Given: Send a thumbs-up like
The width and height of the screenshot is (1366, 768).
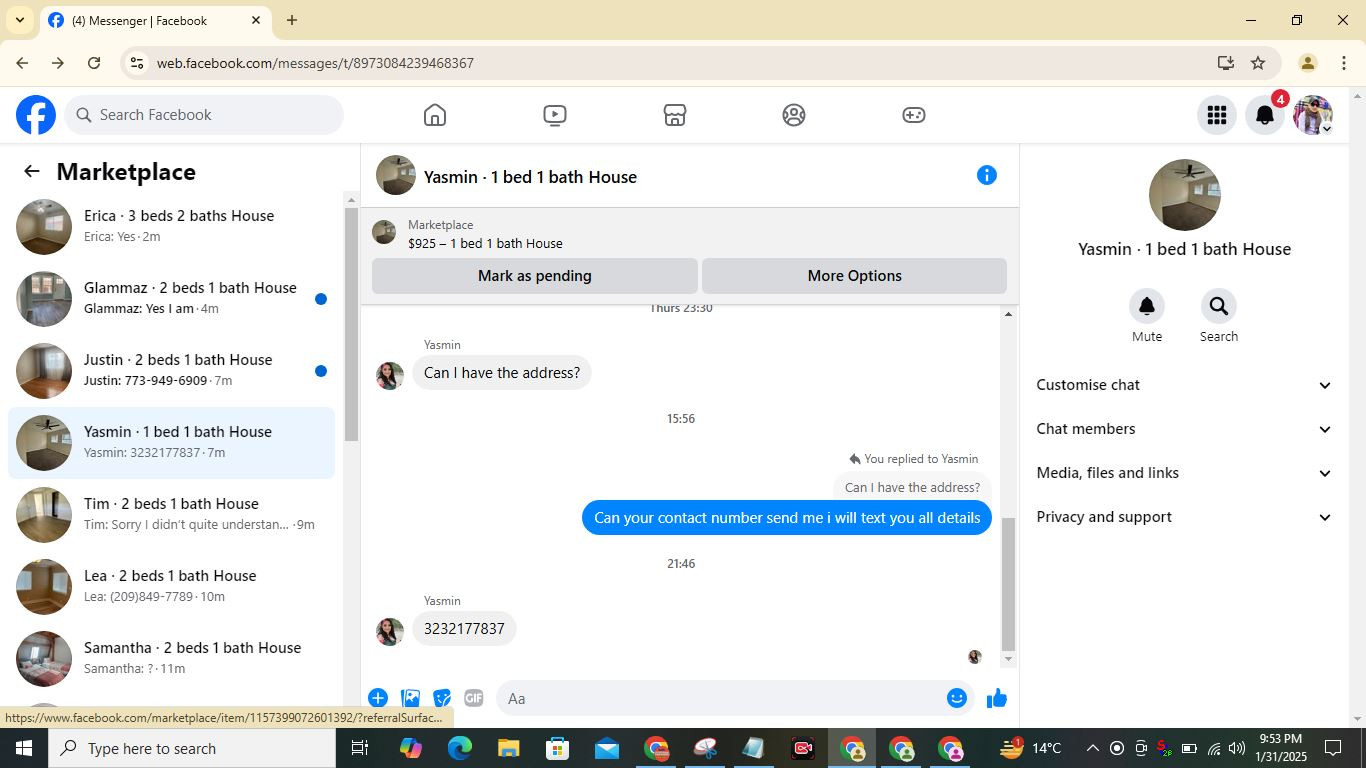Looking at the screenshot, I should [x=997, y=698].
